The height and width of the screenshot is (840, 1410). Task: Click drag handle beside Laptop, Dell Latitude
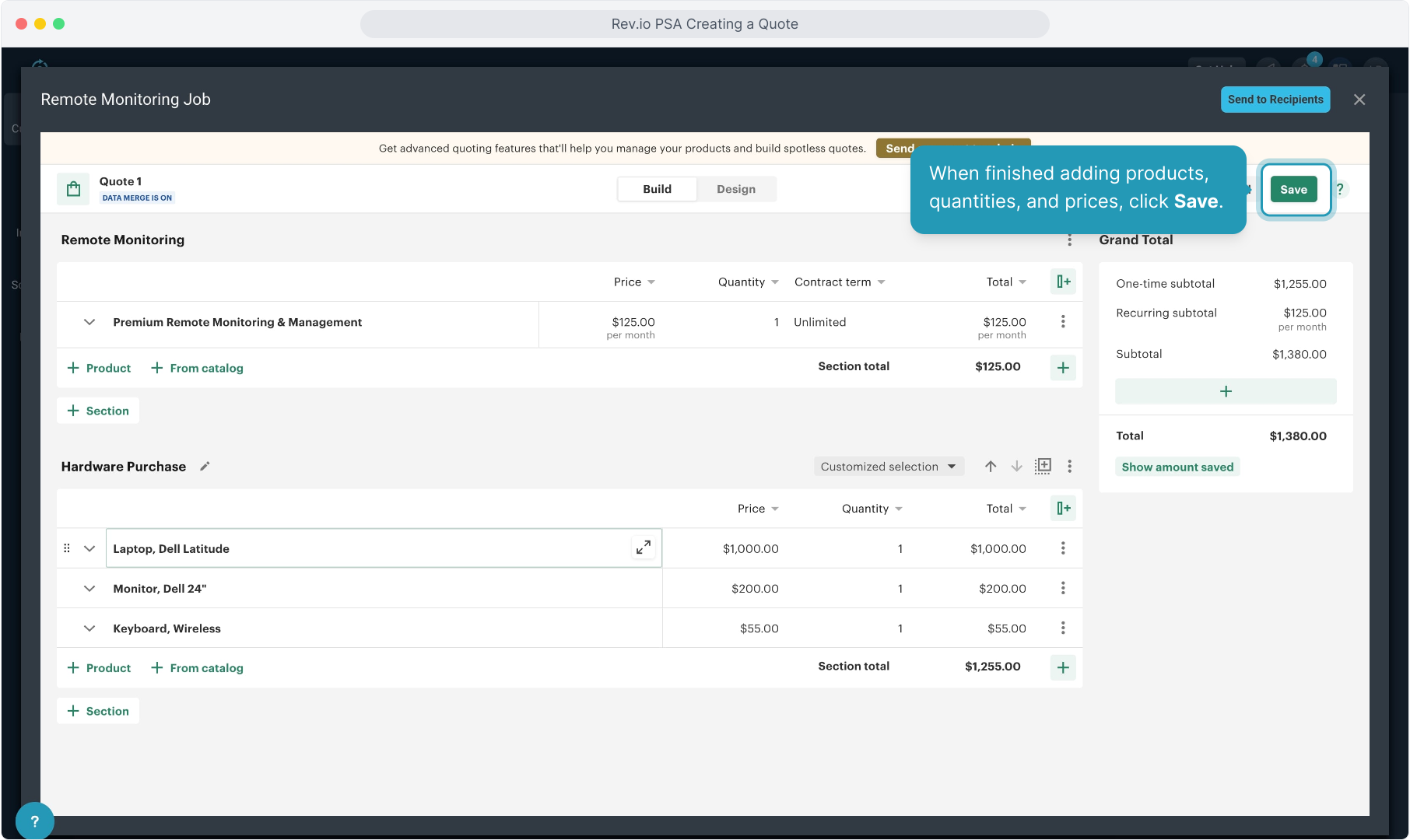[67, 548]
